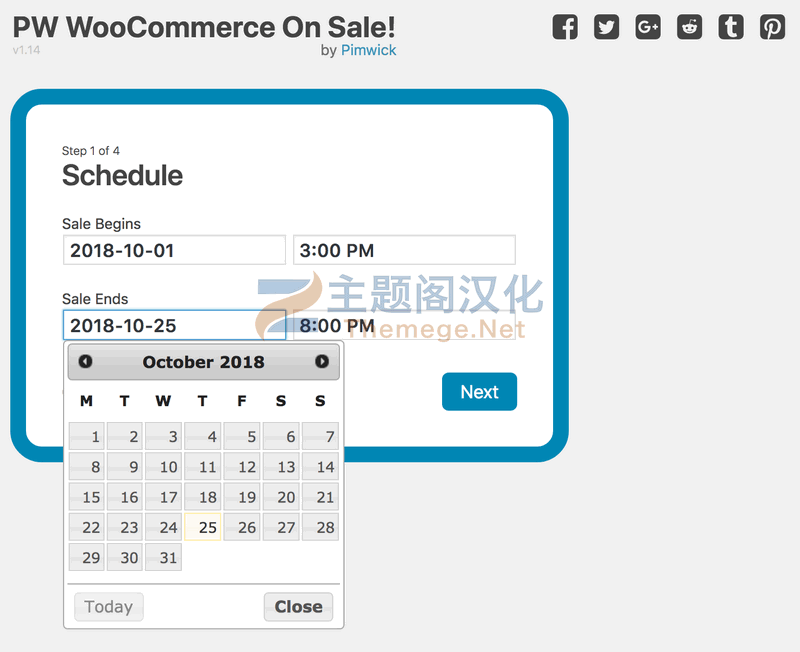Select October 8 in calendar

coord(87,466)
